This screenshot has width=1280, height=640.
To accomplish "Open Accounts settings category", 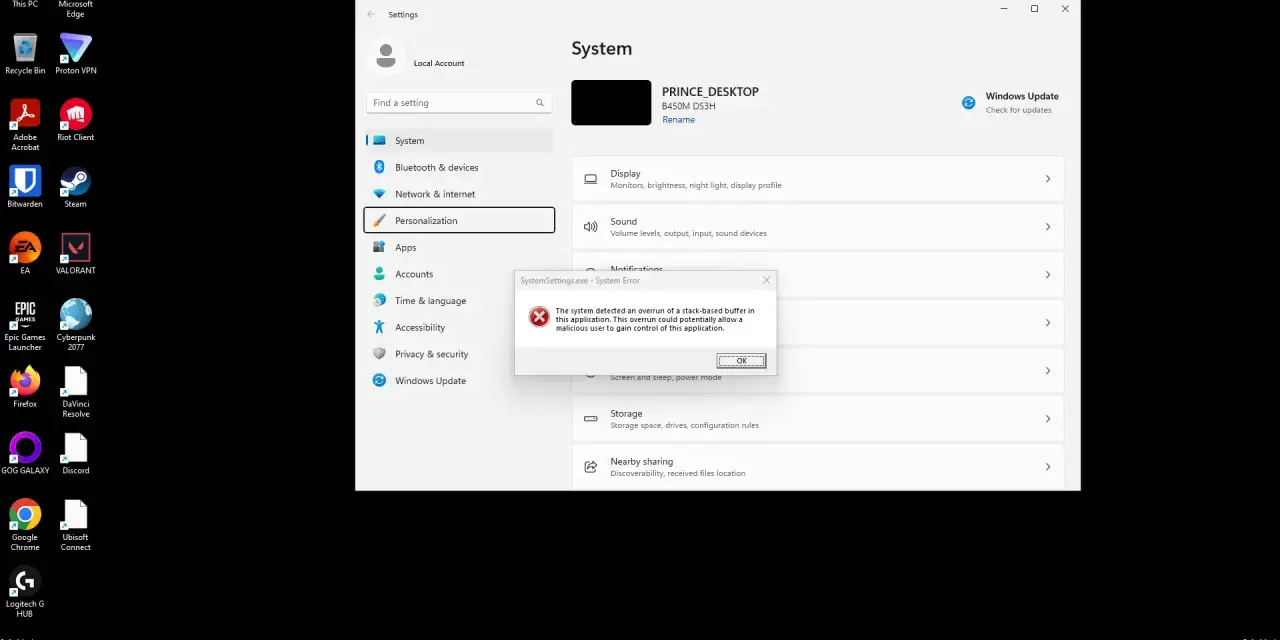I will point(459,274).
